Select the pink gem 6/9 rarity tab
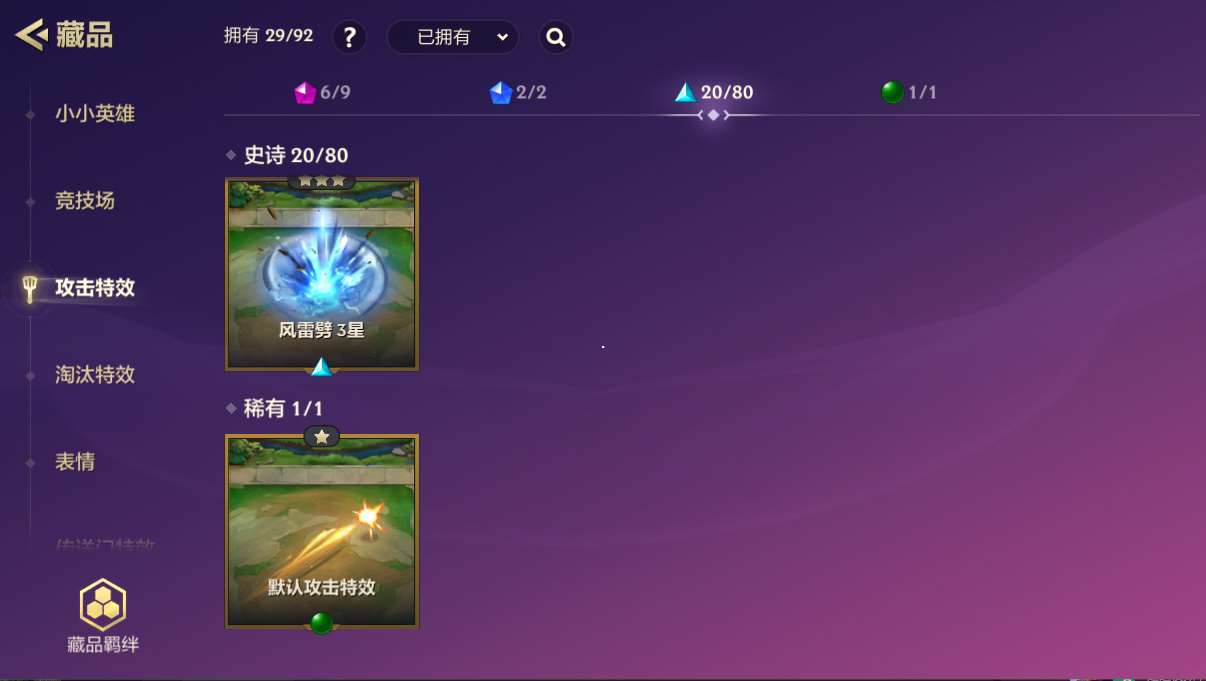Image resolution: width=1206 pixels, height=681 pixels. click(322, 93)
